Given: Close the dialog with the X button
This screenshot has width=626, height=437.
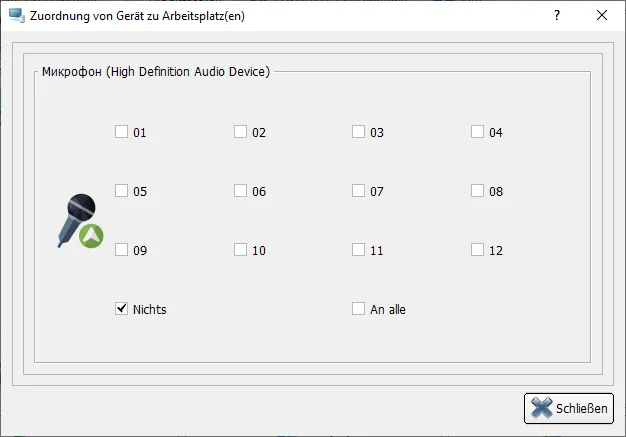Looking at the screenshot, I should point(601,15).
